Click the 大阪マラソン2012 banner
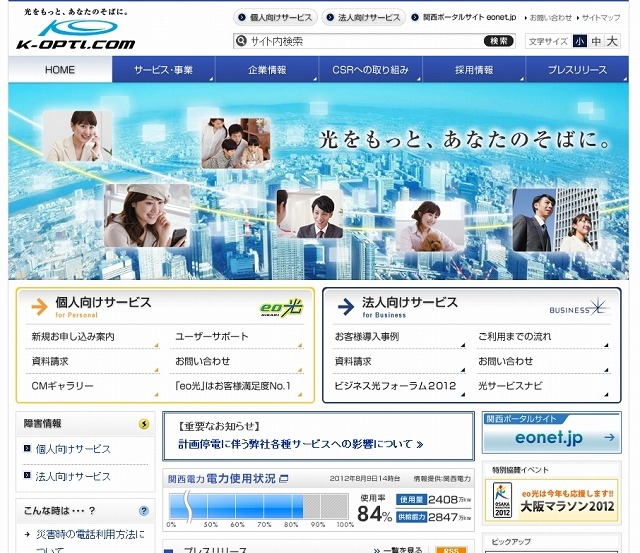 click(551, 500)
